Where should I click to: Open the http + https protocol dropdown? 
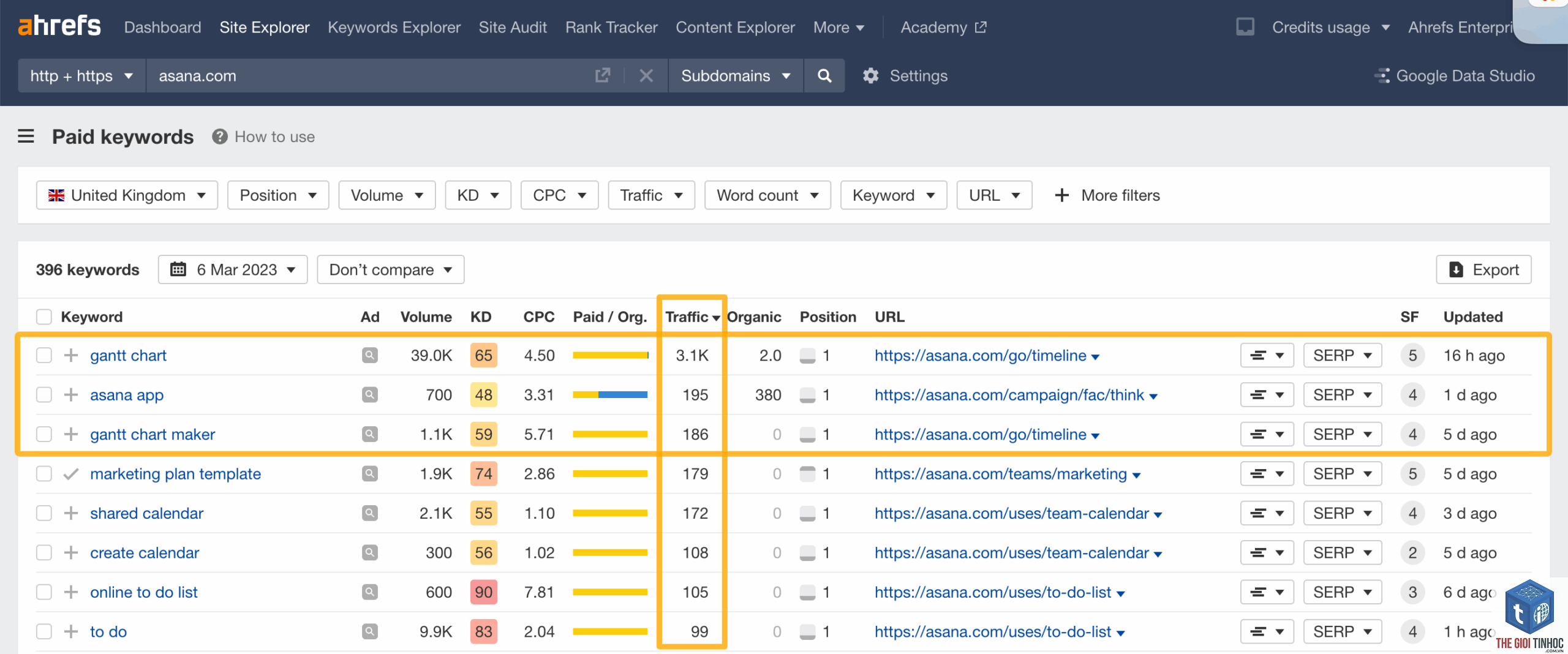click(x=81, y=75)
